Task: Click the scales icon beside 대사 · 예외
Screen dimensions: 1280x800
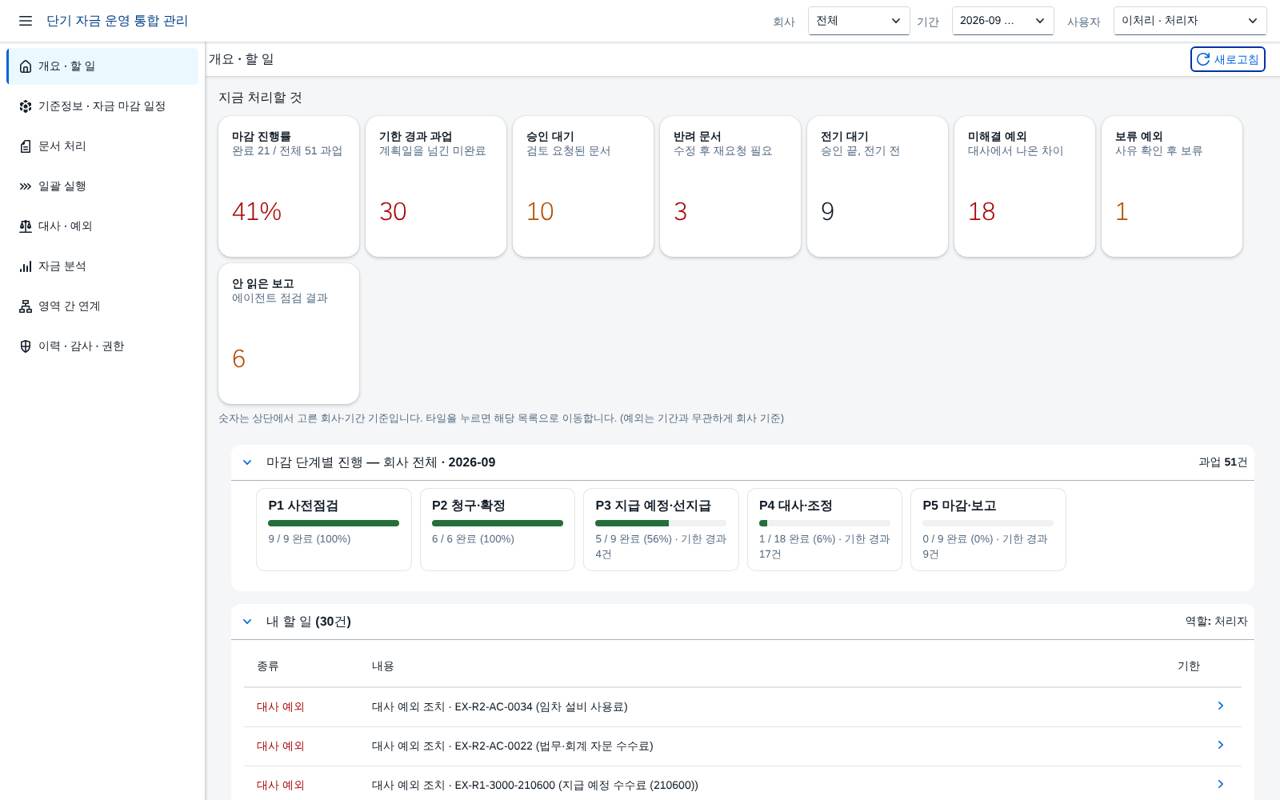Action: click(x=25, y=226)
